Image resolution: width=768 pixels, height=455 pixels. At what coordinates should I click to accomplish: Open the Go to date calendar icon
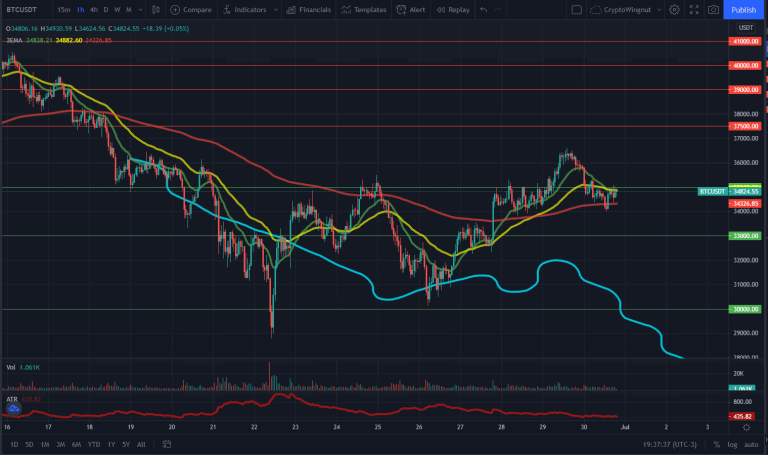tap(167, 444)
